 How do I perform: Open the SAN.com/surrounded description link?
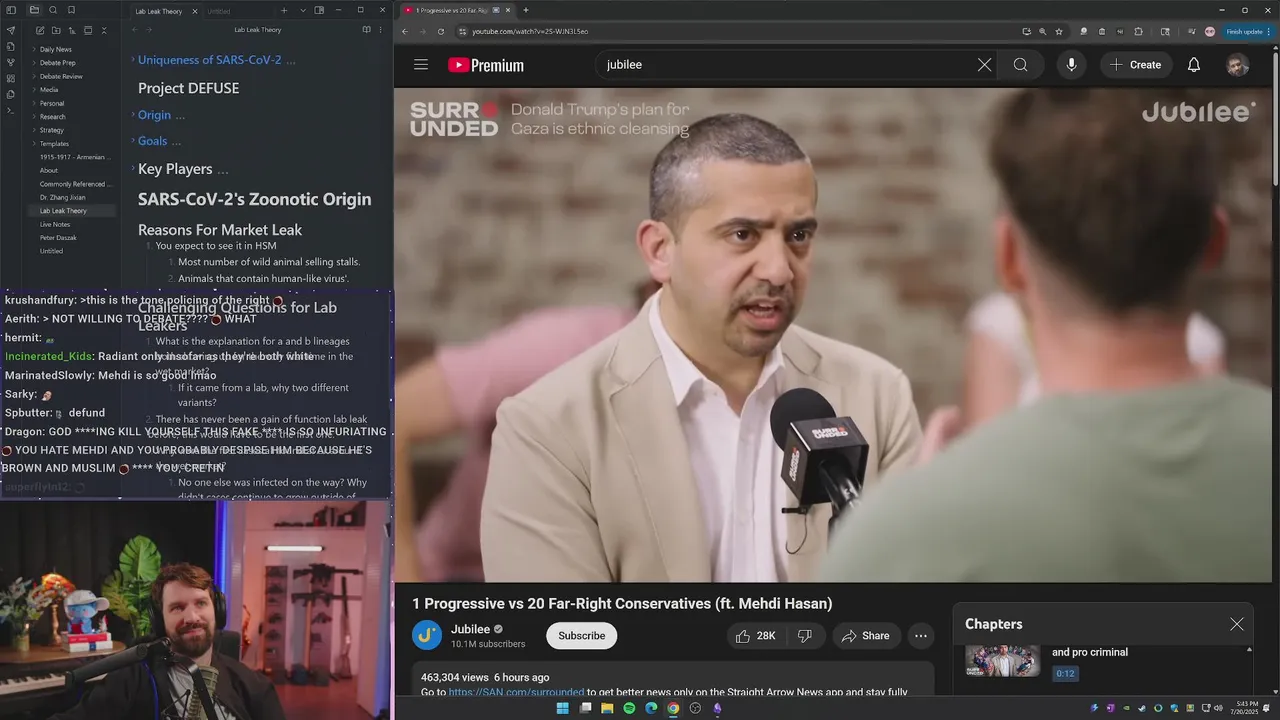pyautogui.click(x=516, y=692)
